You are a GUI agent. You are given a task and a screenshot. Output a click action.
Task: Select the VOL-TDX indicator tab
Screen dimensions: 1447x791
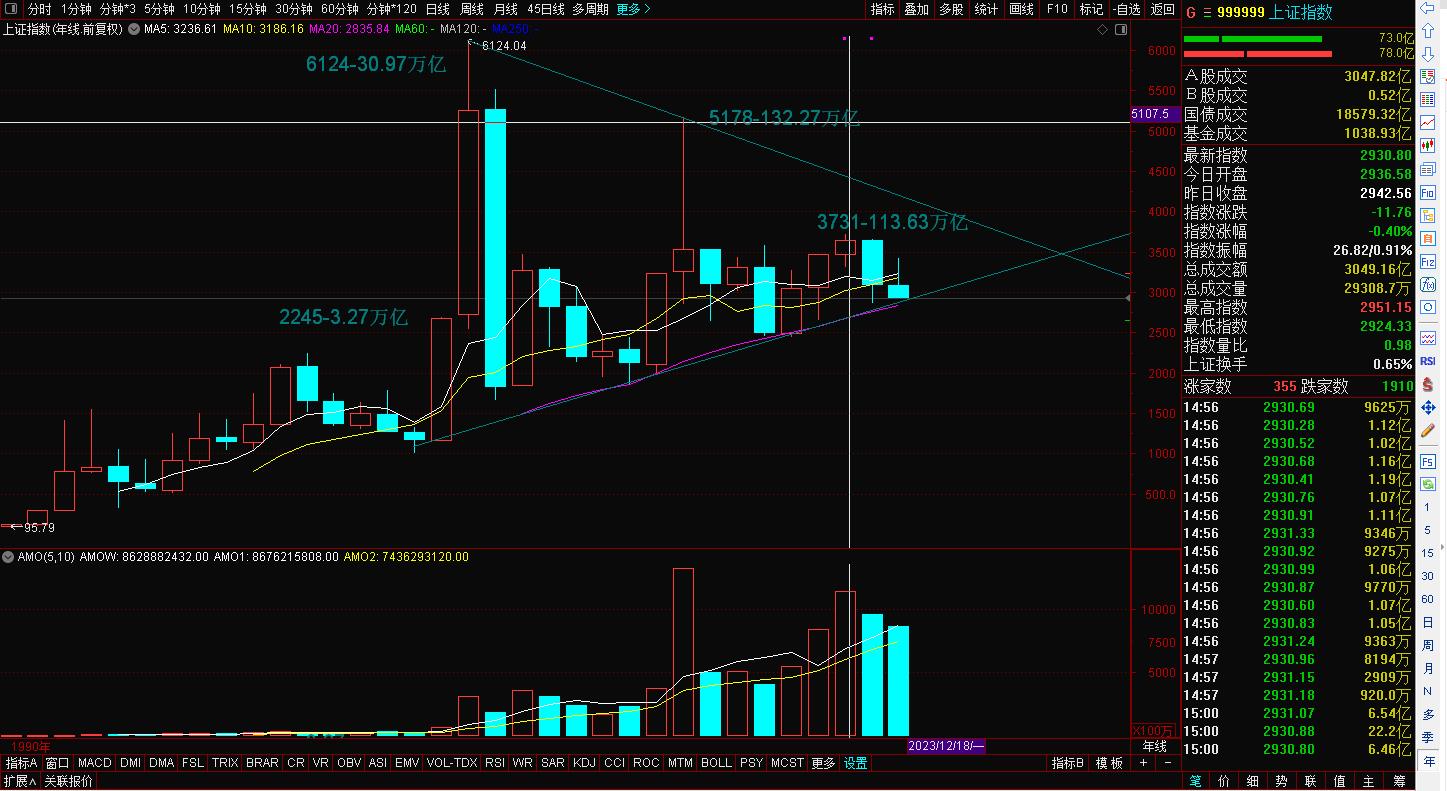[452, 763]
